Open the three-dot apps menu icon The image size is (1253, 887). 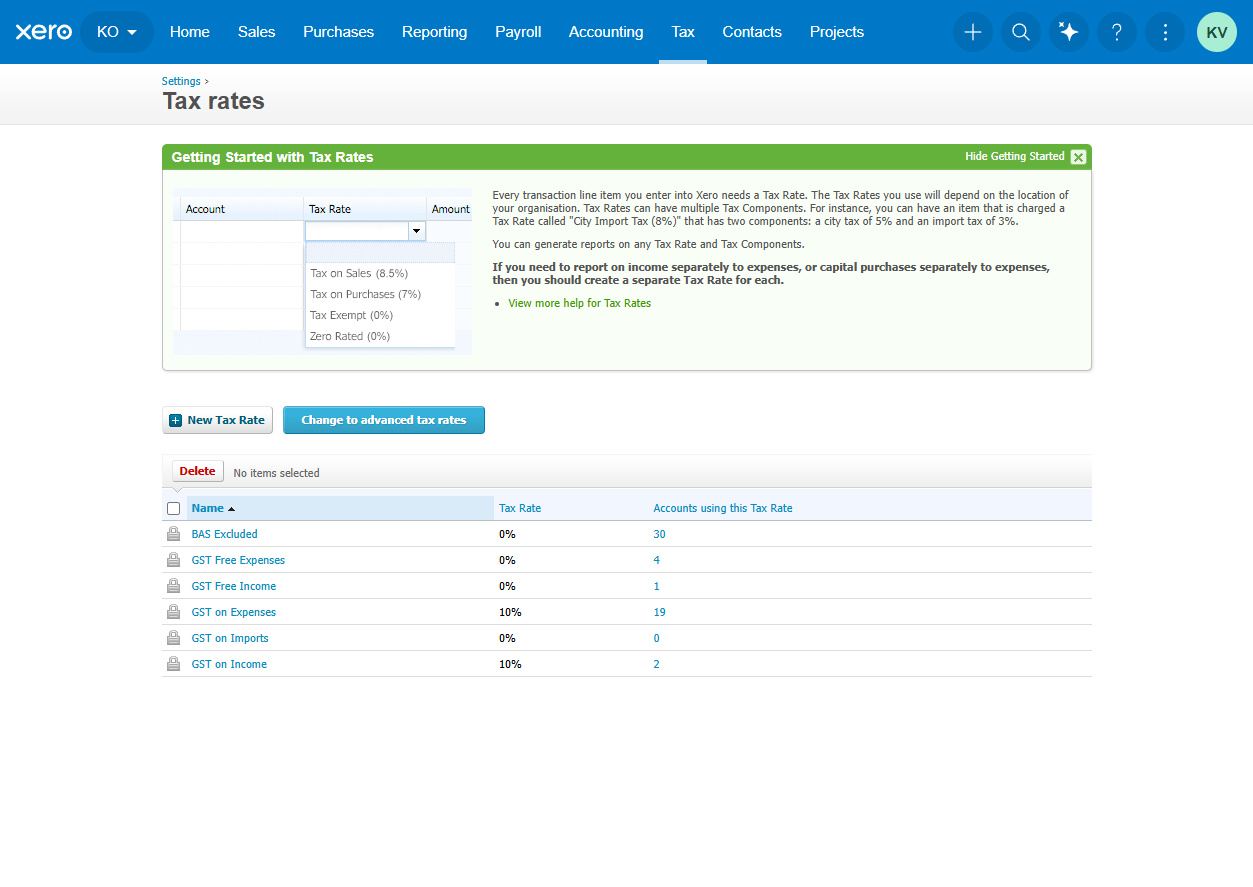pos(1165,32)
